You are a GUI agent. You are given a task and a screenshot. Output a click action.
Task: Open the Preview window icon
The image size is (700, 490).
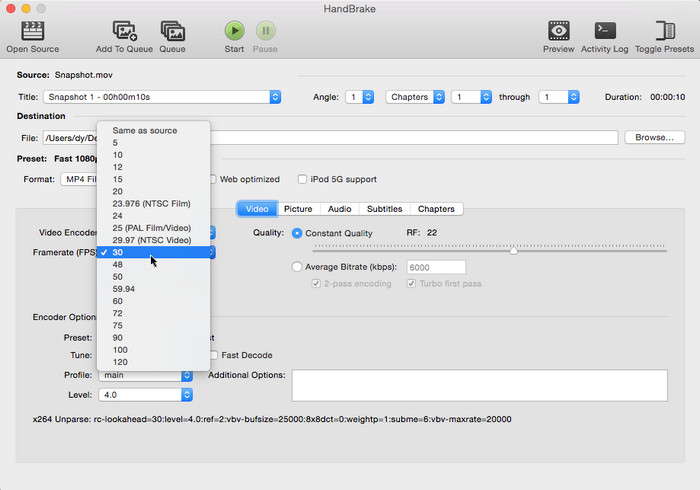(x=558, y=31)
